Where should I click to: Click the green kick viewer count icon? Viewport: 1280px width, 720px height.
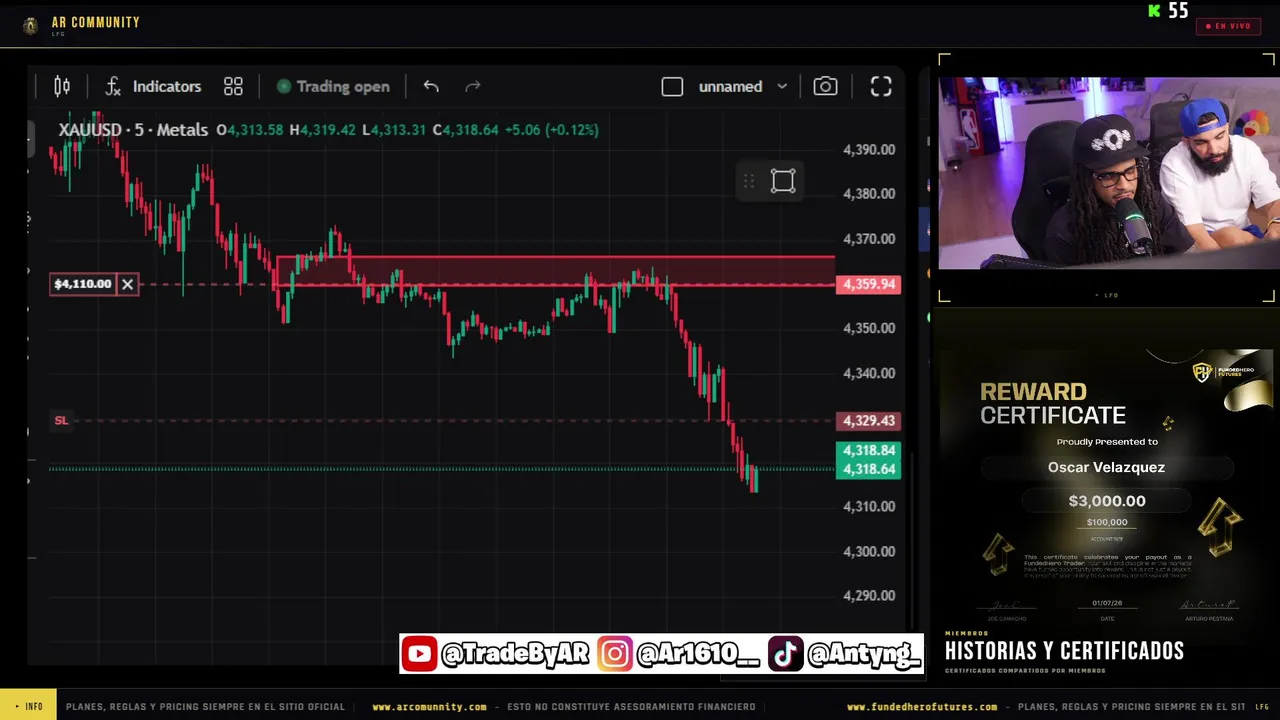click(1154, 11)
